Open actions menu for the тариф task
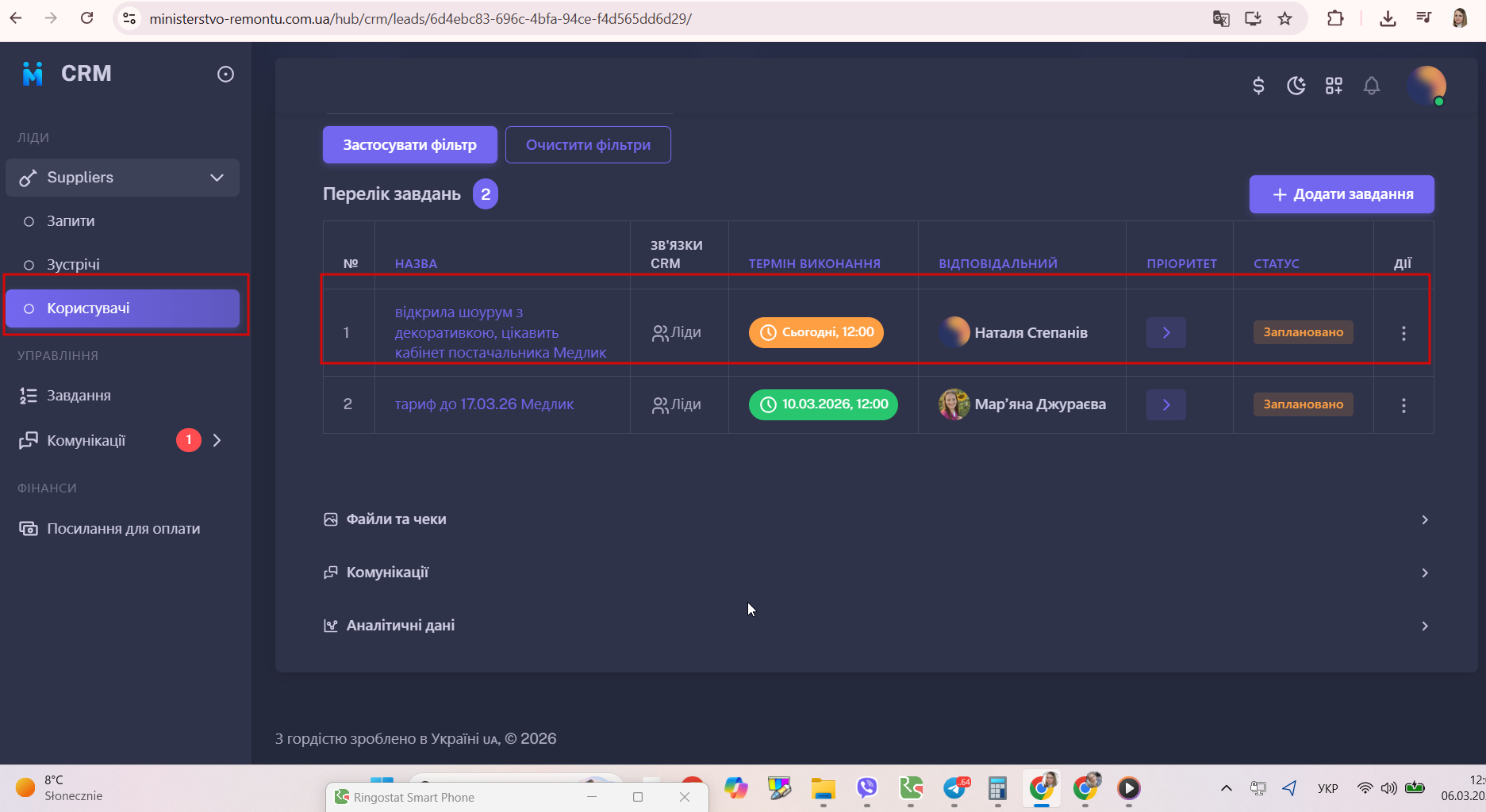1486x812 pixels. (1403, 406)
